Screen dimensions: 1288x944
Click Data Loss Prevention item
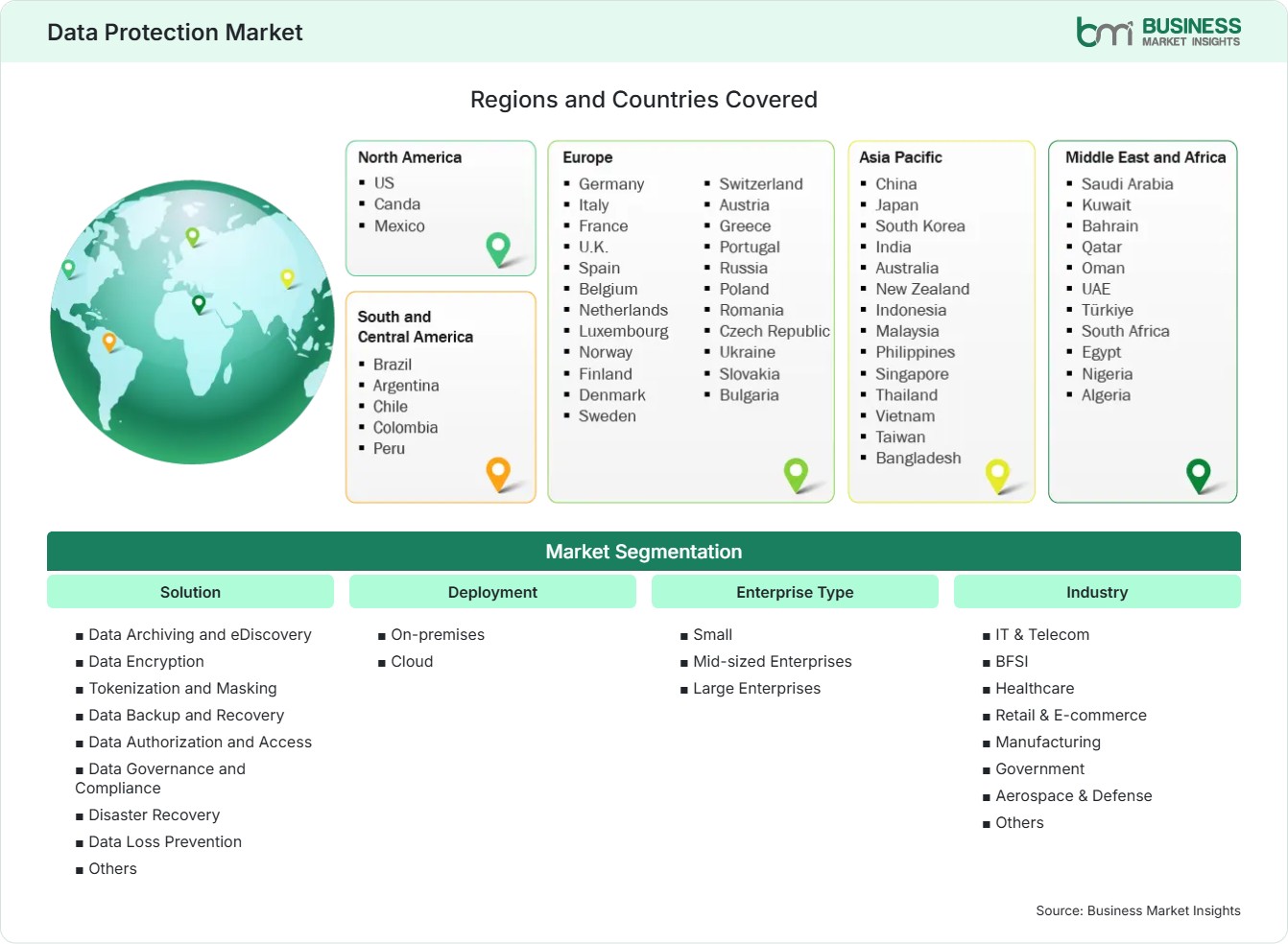(x=165, y=842)
